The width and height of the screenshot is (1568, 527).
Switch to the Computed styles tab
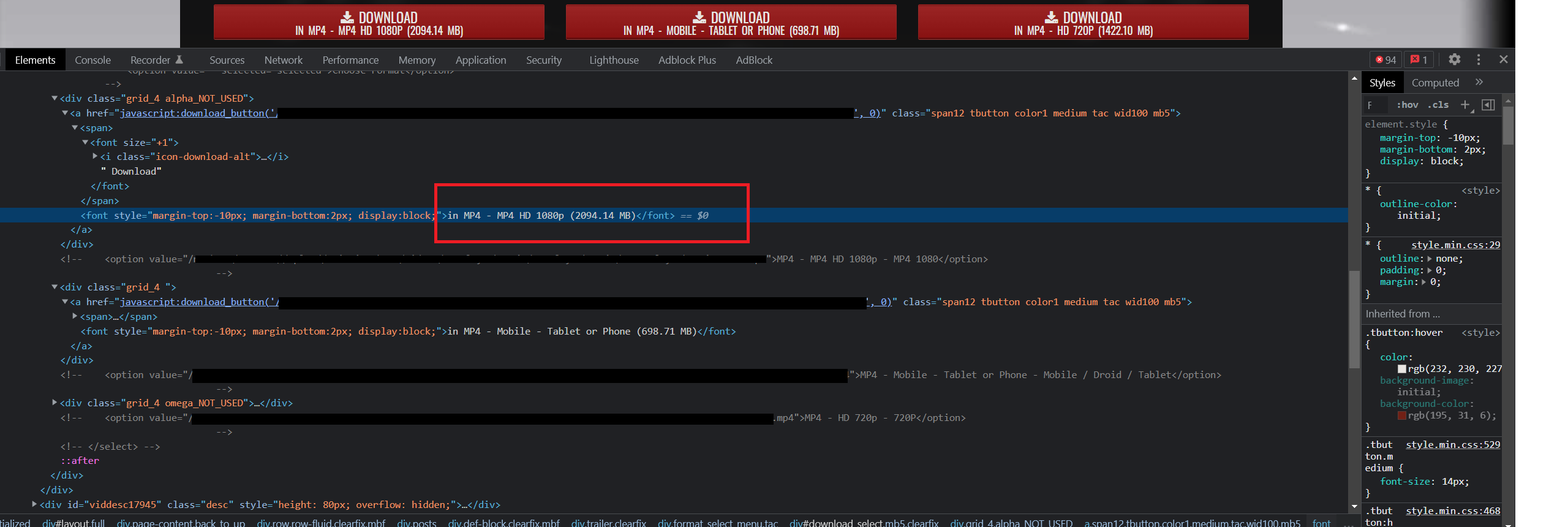1435,83
